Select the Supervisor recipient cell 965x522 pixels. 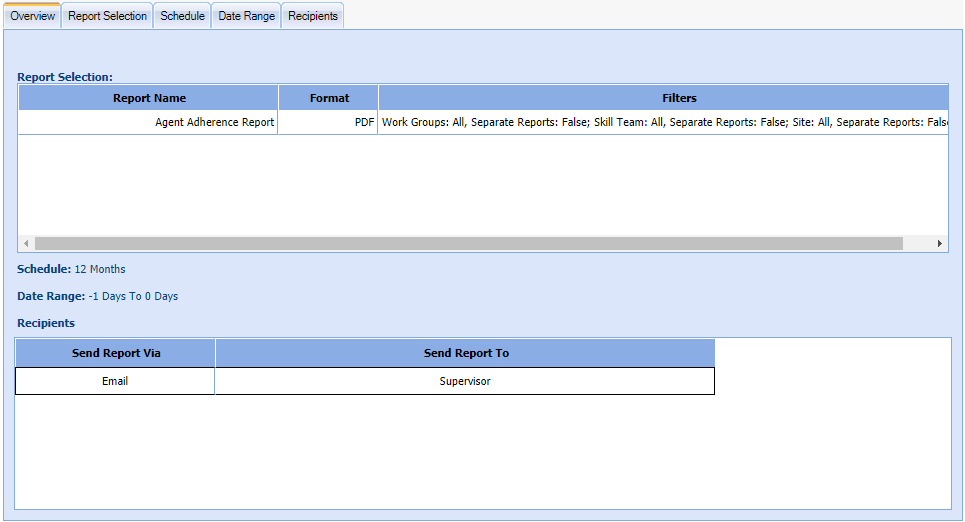tap(465, 381)
